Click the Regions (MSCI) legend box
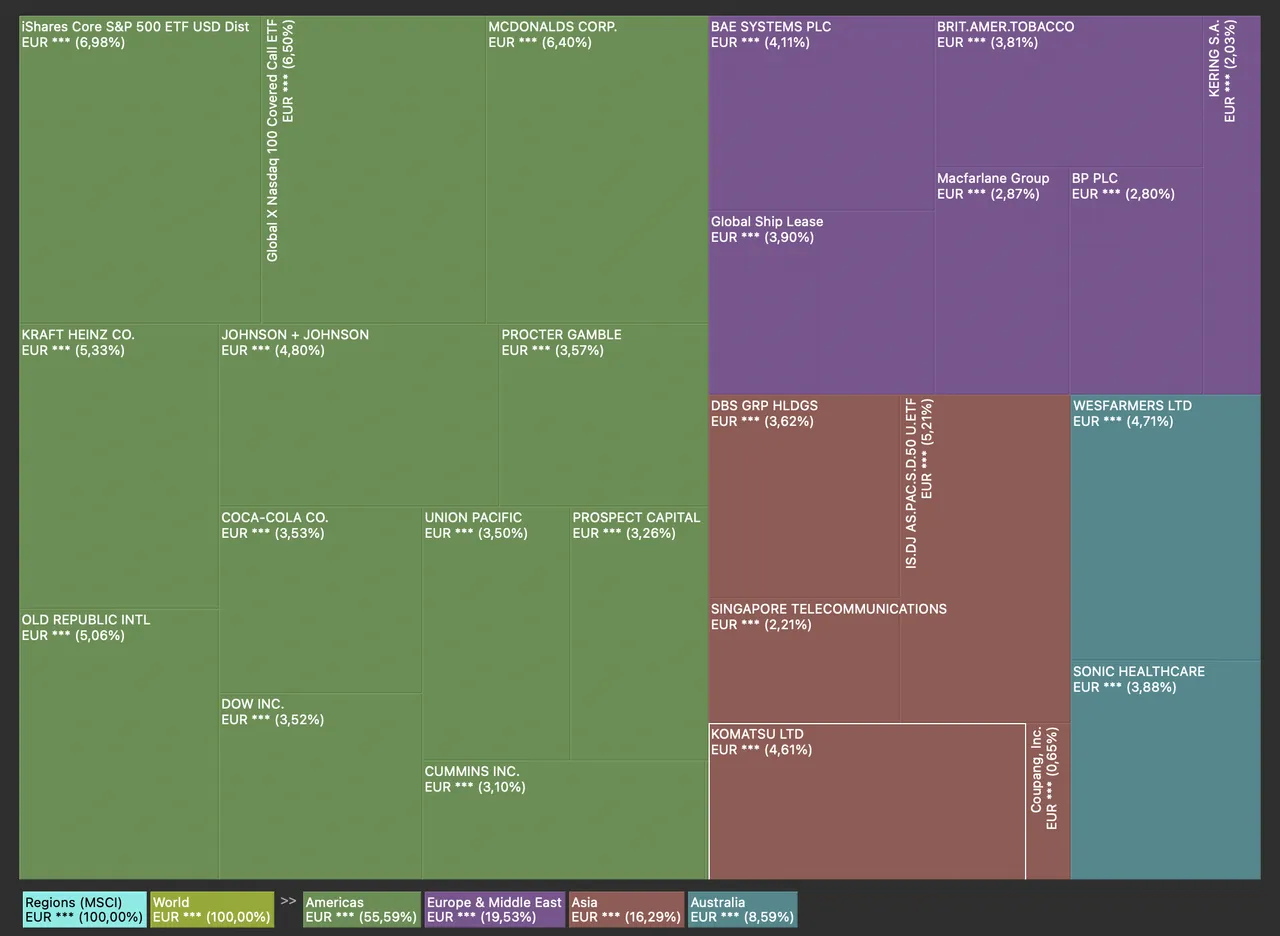This screenshot has width=1280, height=936. pos(84,910)
